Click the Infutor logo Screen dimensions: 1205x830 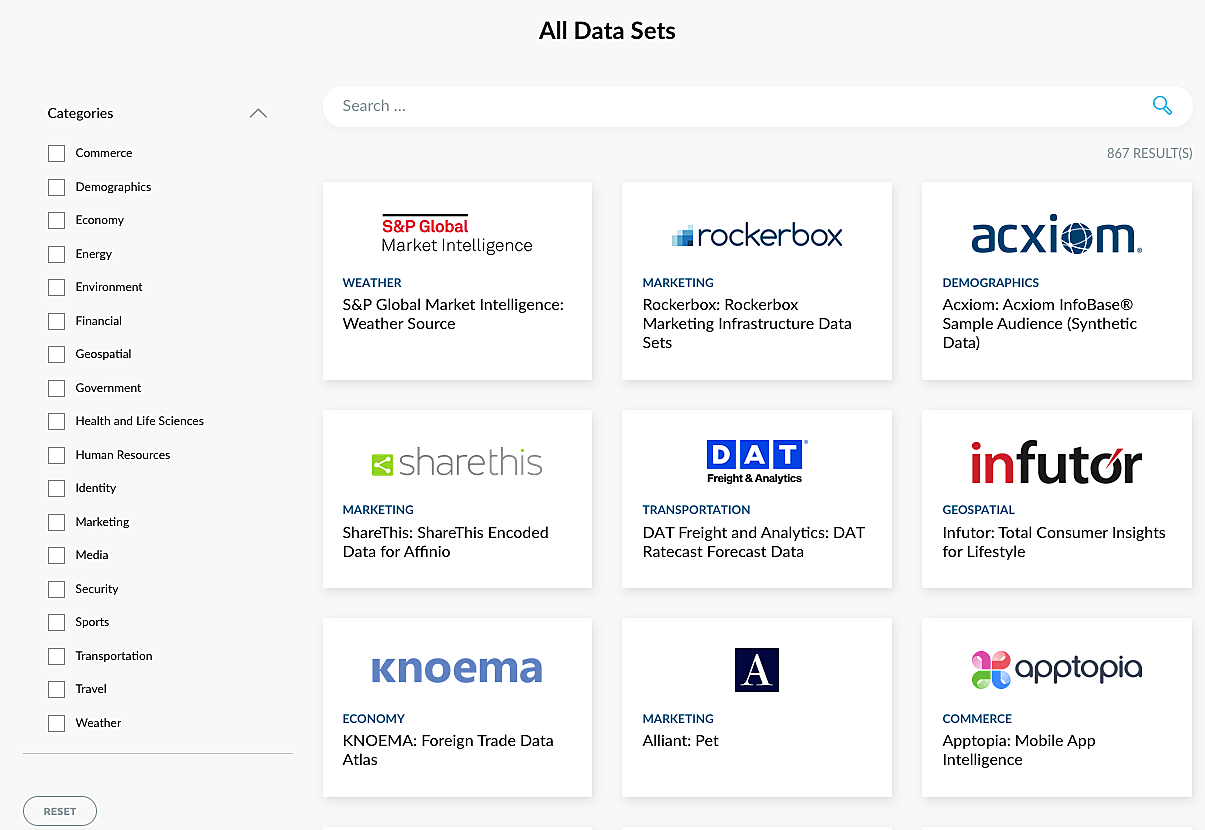pyautogui.click(x=1057, y=463)
